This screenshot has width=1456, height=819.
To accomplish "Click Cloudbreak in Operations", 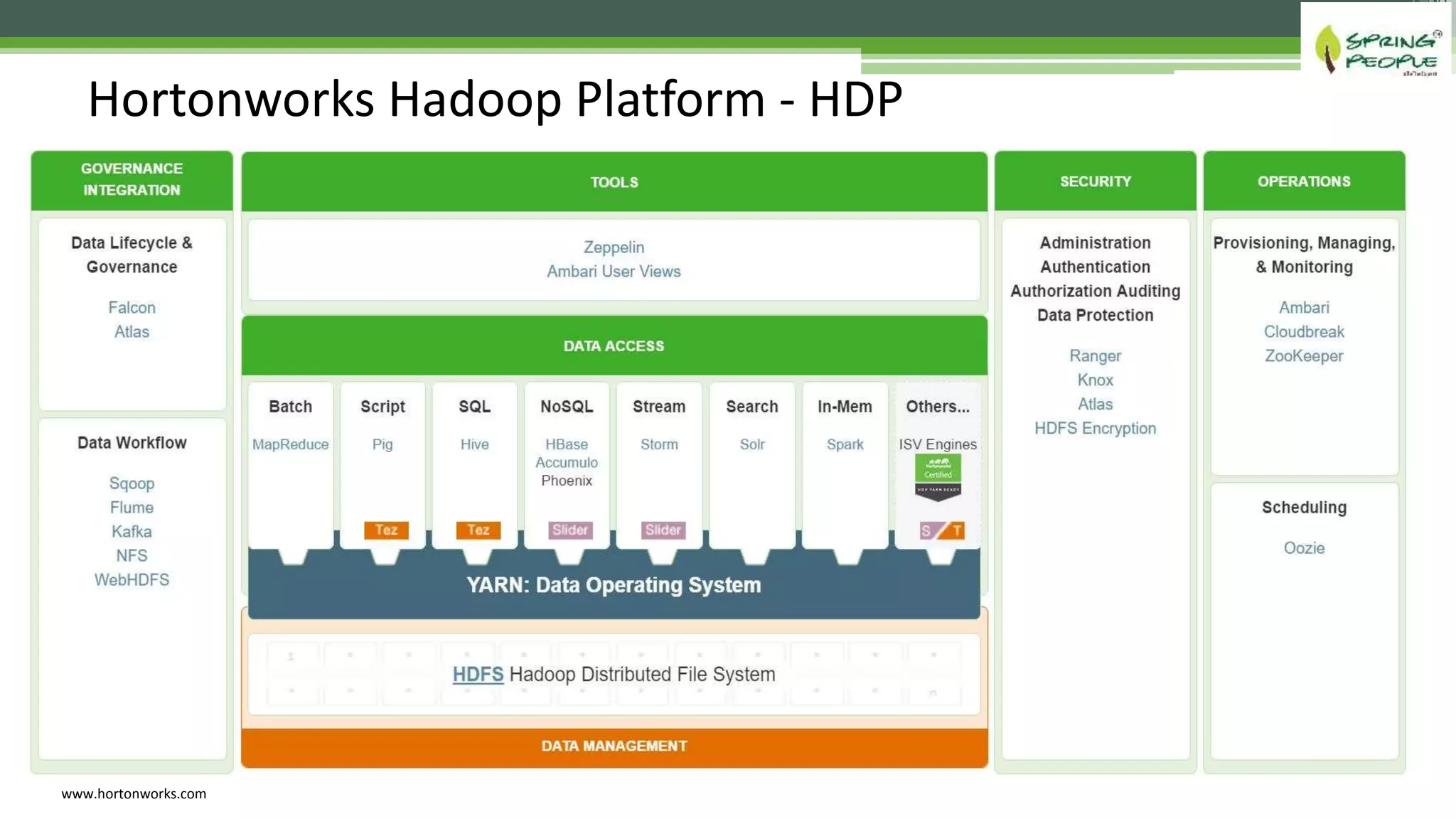I will click(x=1304, y=332).
